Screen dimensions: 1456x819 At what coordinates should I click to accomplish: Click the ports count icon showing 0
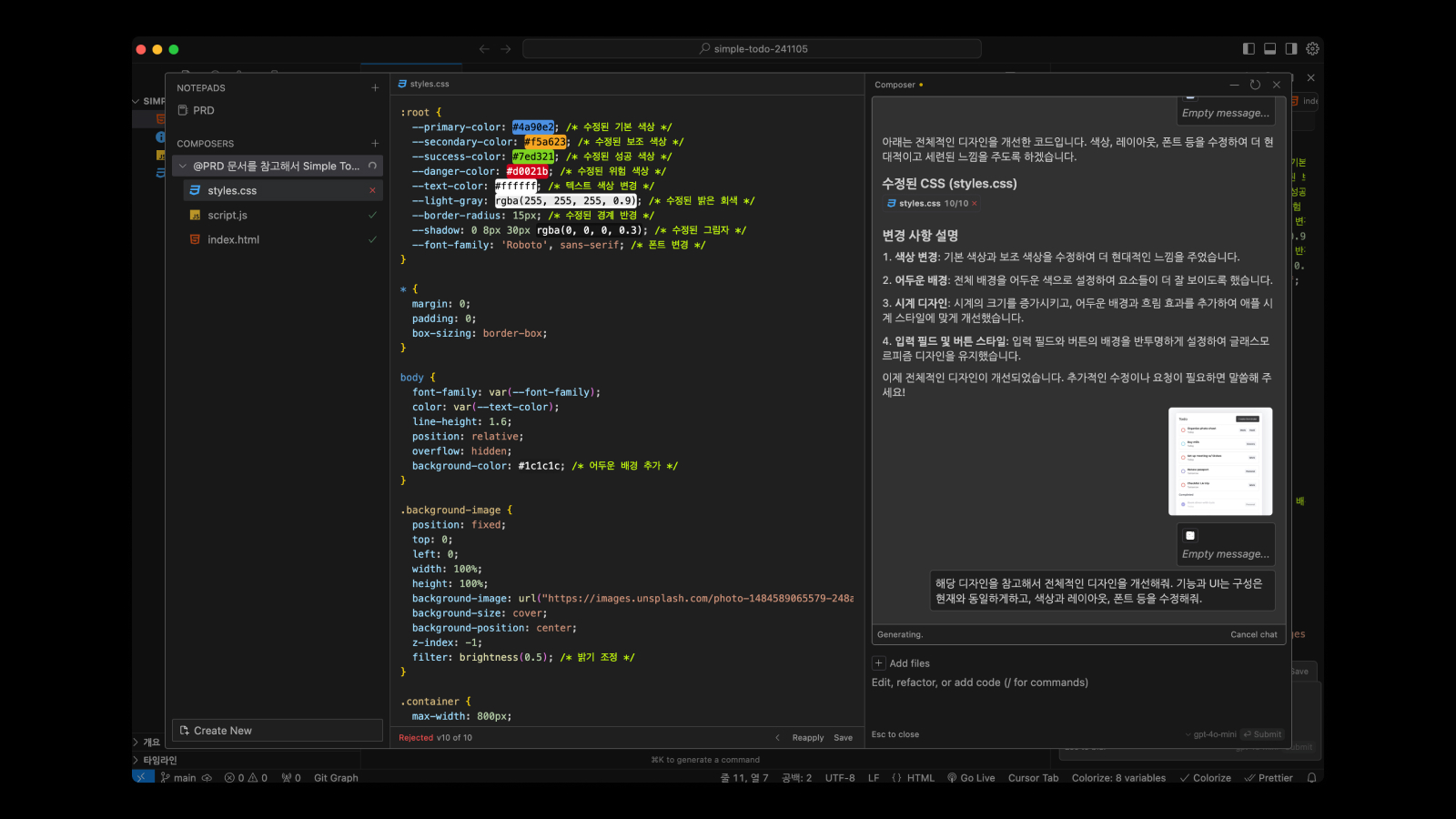click(291, 778)
